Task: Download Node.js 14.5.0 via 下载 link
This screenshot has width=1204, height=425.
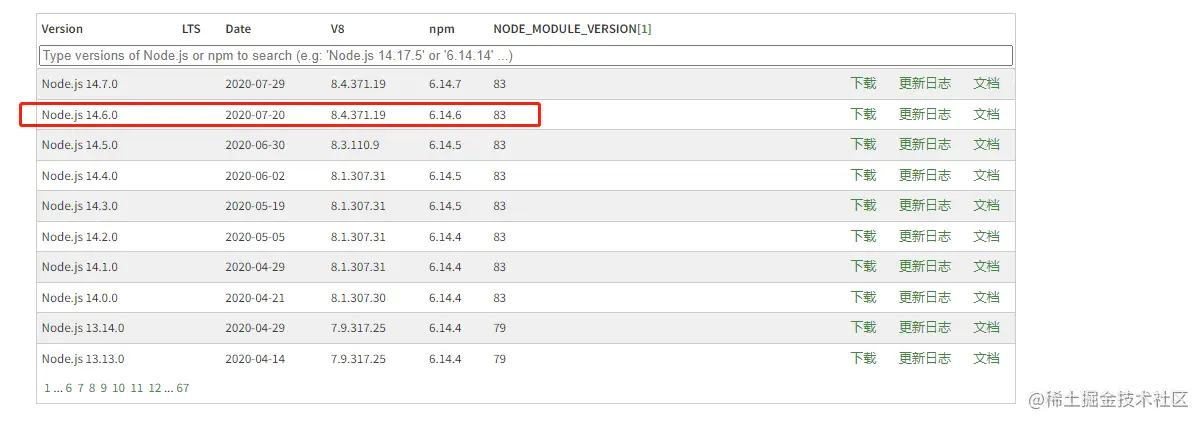Action: point(863,145)
